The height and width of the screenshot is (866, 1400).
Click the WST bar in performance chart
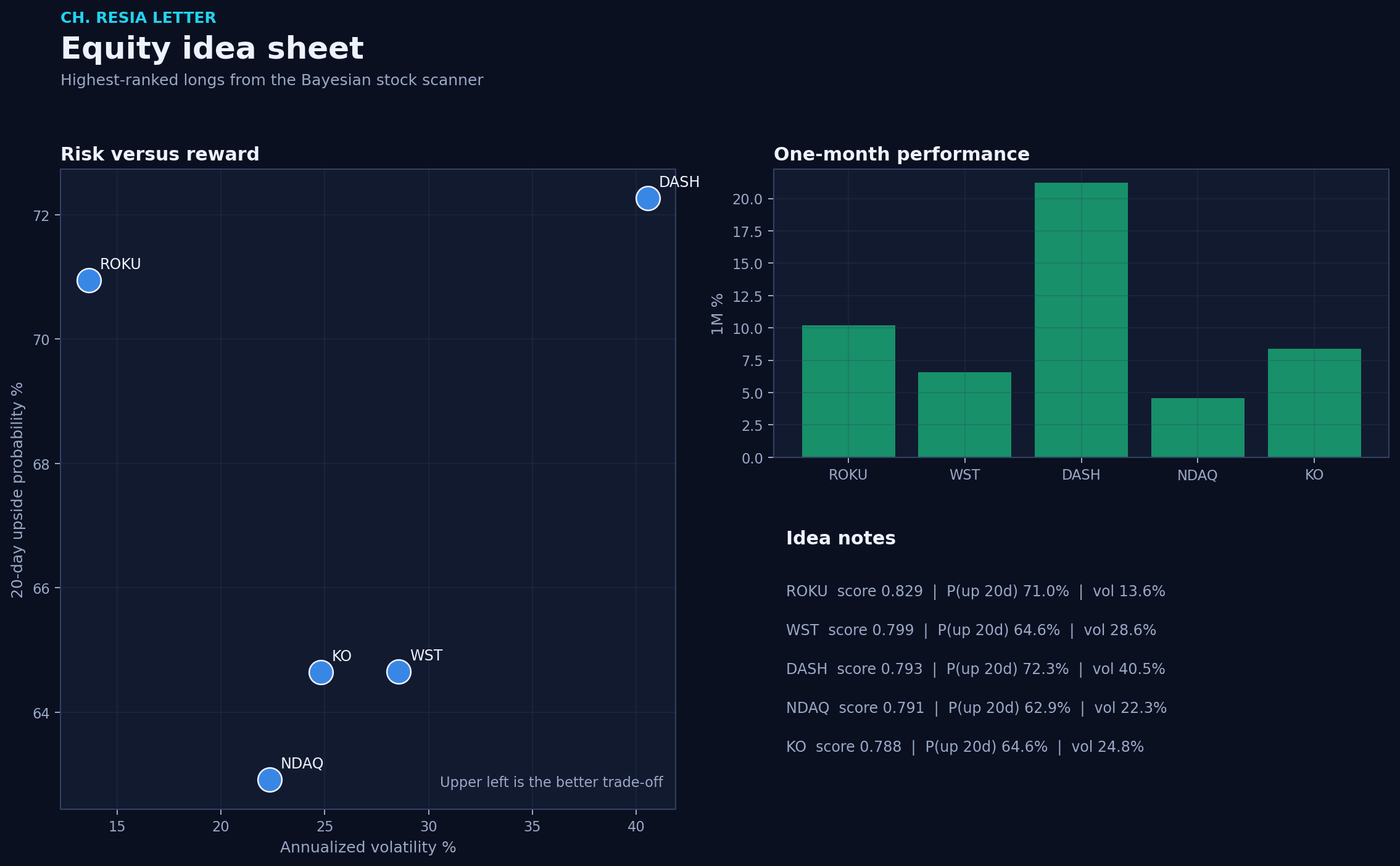point(964,415)
